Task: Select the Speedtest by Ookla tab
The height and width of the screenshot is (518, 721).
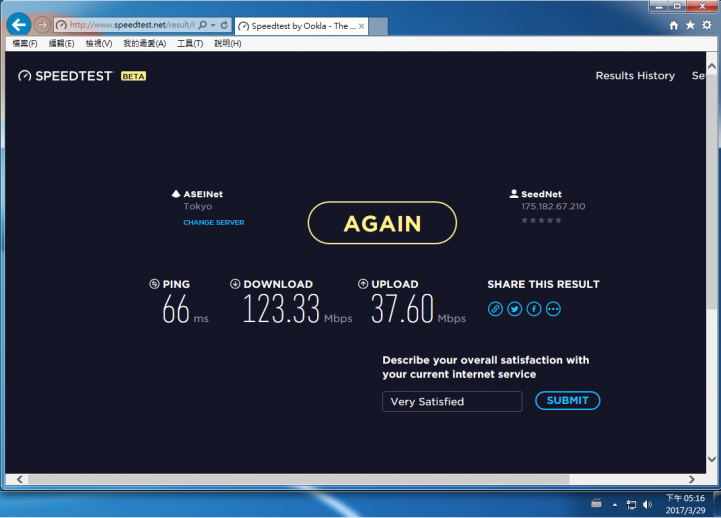Action: click(x=301, y=26)
